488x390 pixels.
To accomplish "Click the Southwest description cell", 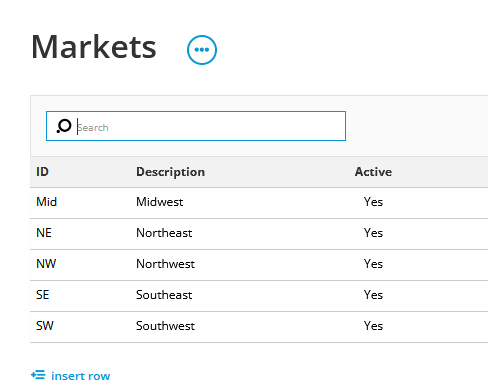I will click(165, 326).
